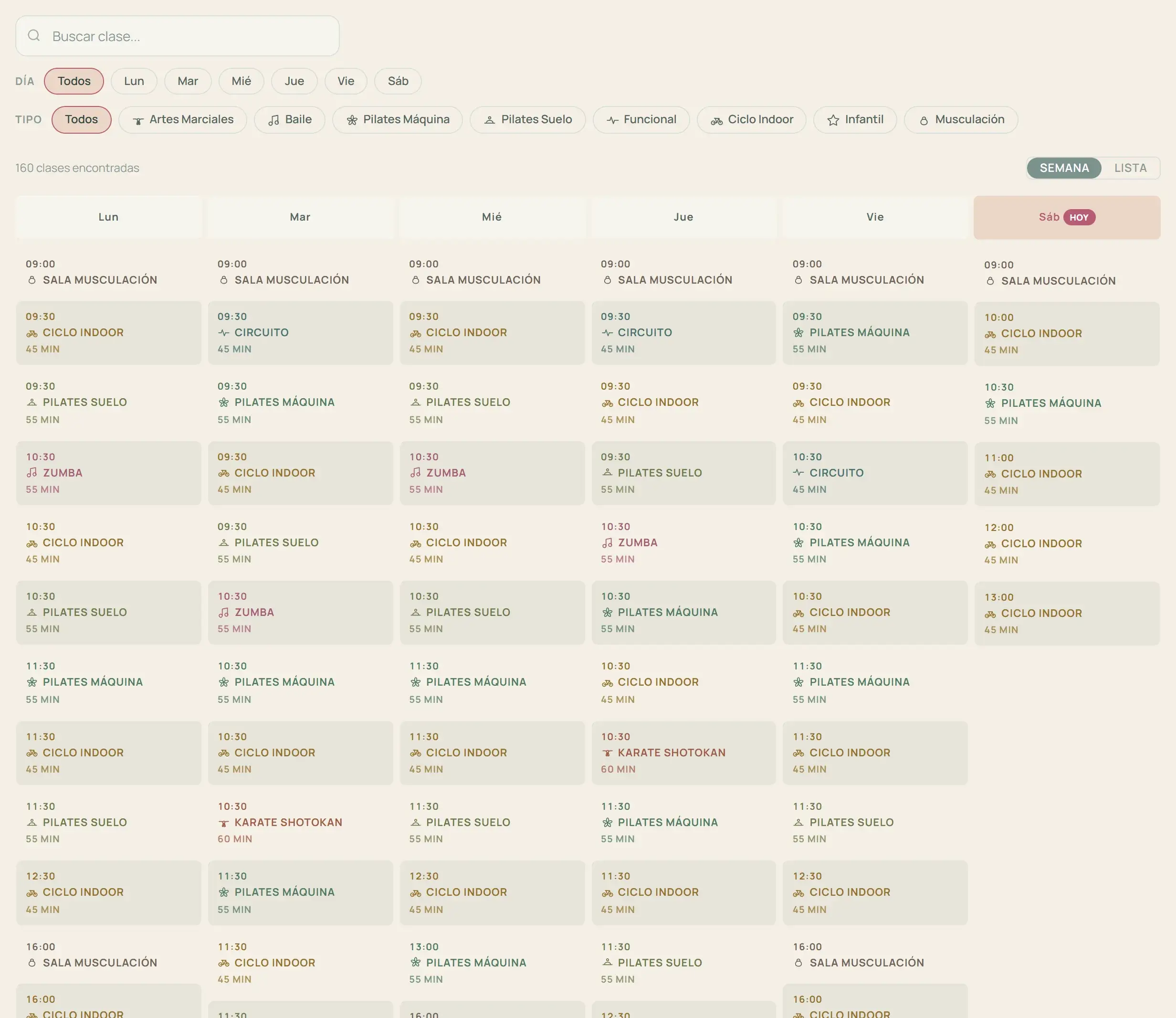Filter classes by Mar
Viewport: 1176px width, 1018px height.
pyautogui.click(x=188, y=81)
